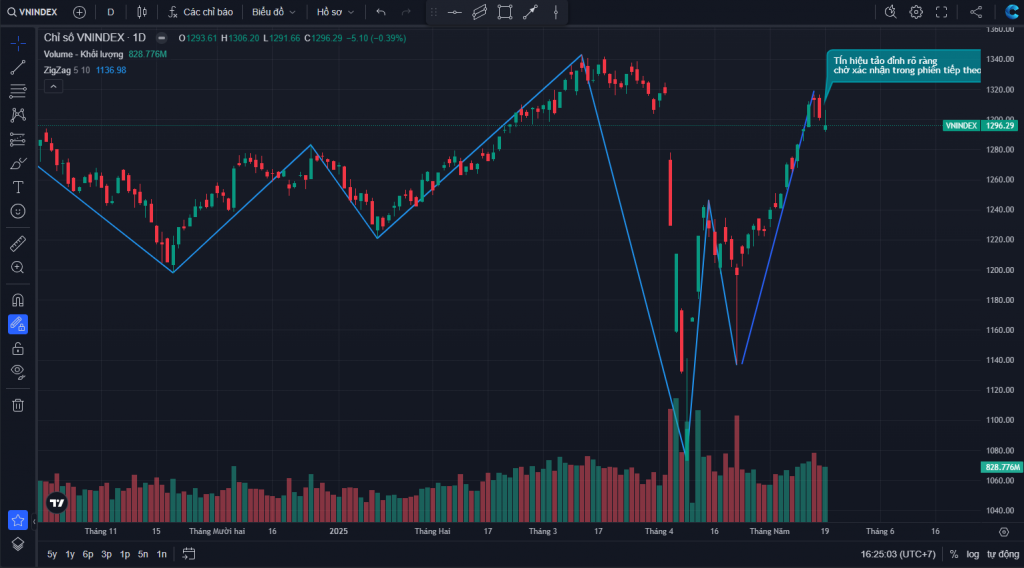Click the 16:25:03 (UTC+7) timezone clock
This screenshot has width=1024, height=568.
click(x=898, y=554)
